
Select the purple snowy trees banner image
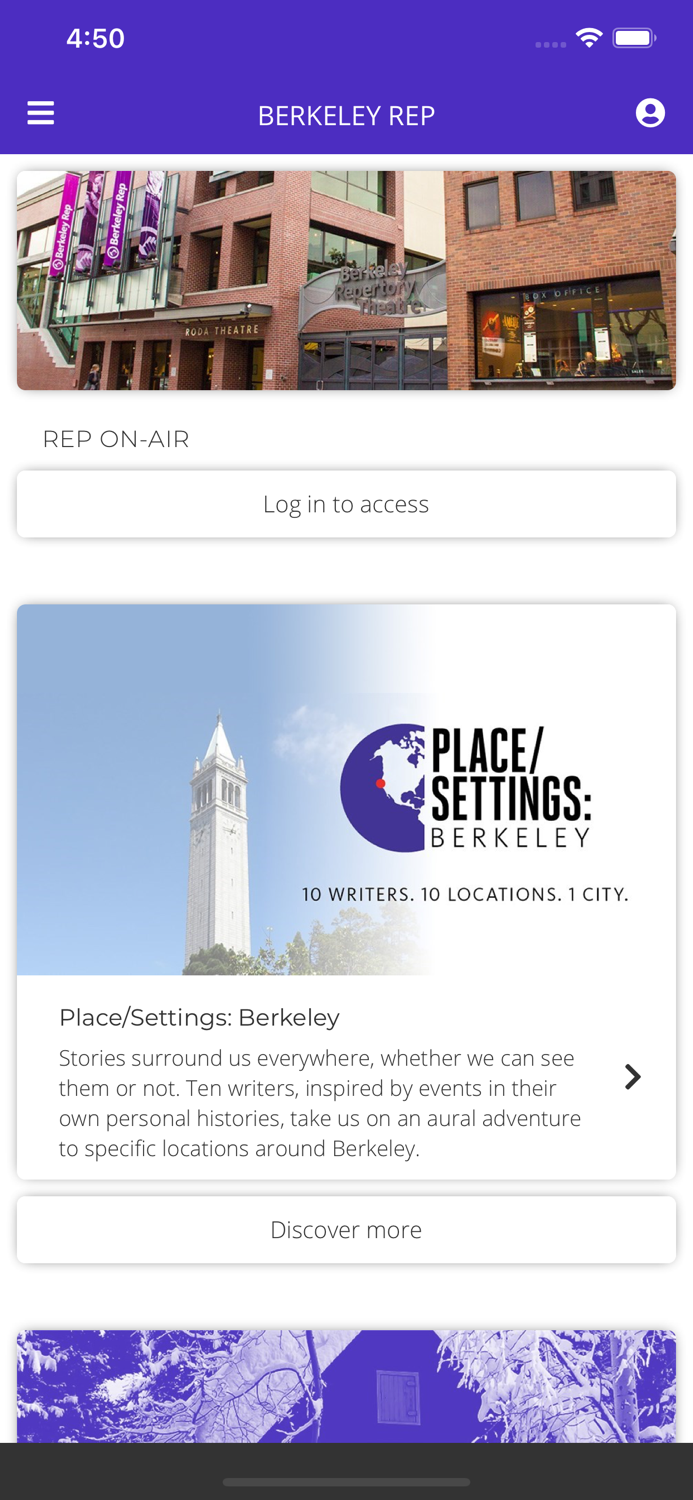click(346, 1385)
